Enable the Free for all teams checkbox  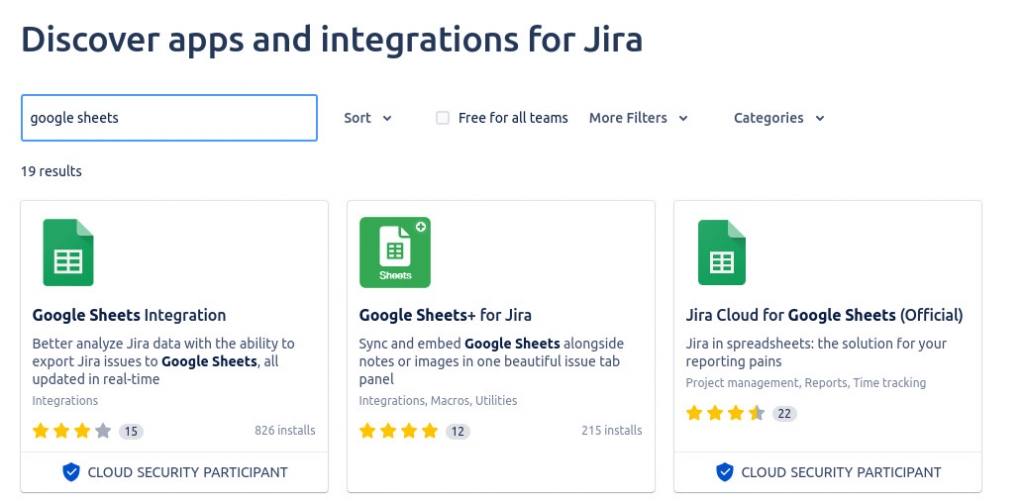[x=443, y=118]
